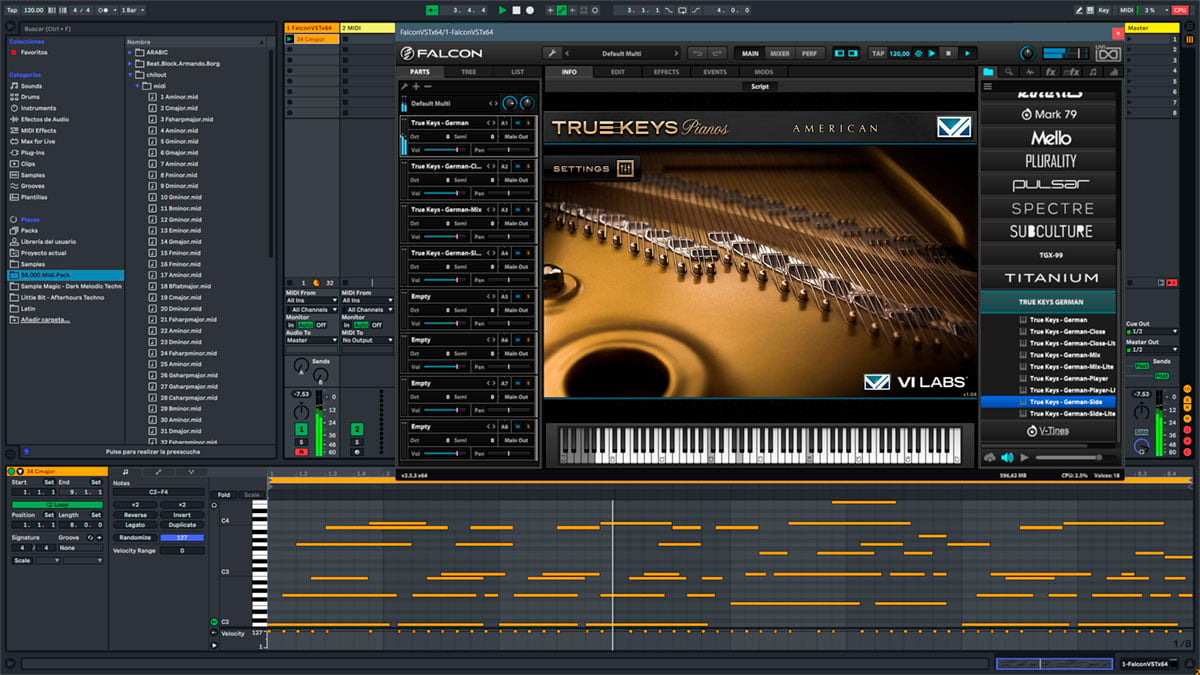
Task: Open the EVENTS tab in Falcon
Action: pyautogui.click(x=715, y=73)
